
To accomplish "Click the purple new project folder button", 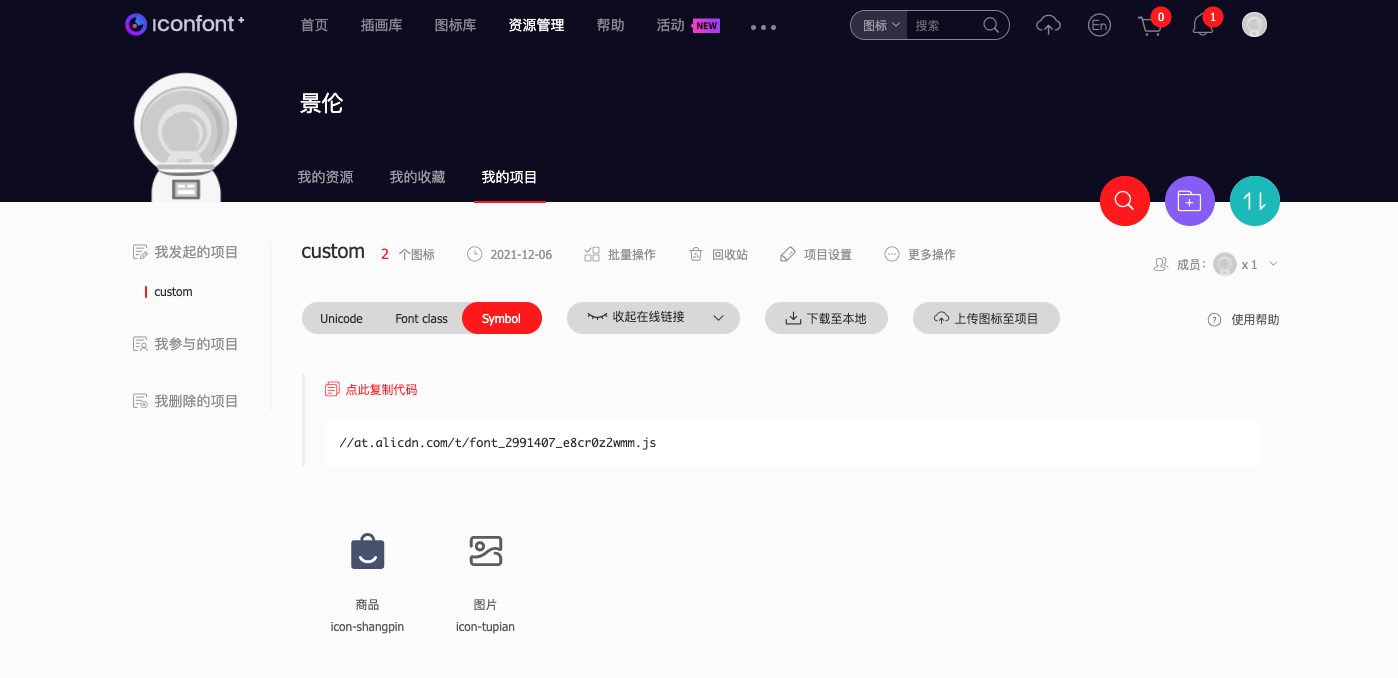I will 1189,201.
